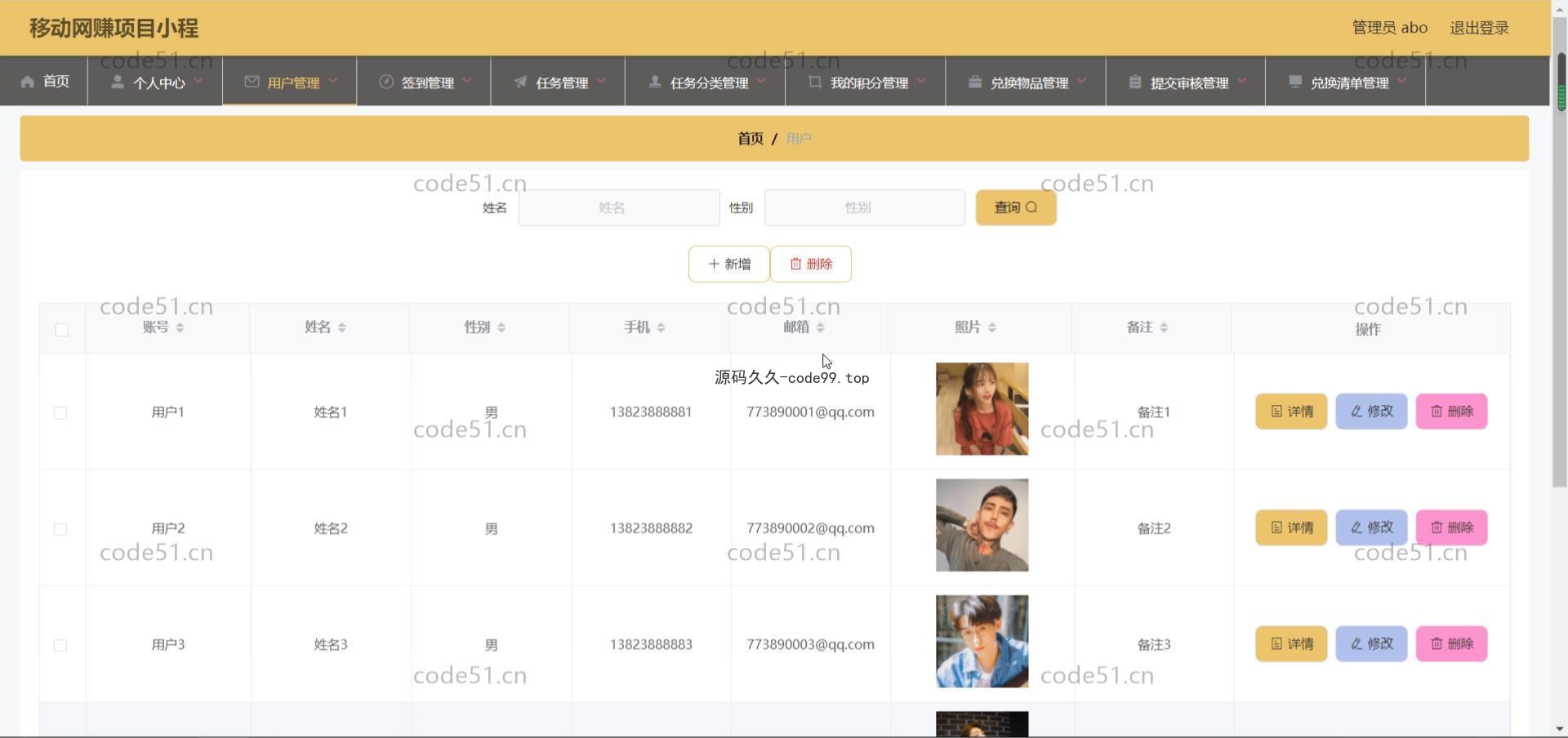Image resolution: width=1568 pixels, height=738 pixels.
Task: Click the scrollbar down arrow
Action: click(1561, 728)
